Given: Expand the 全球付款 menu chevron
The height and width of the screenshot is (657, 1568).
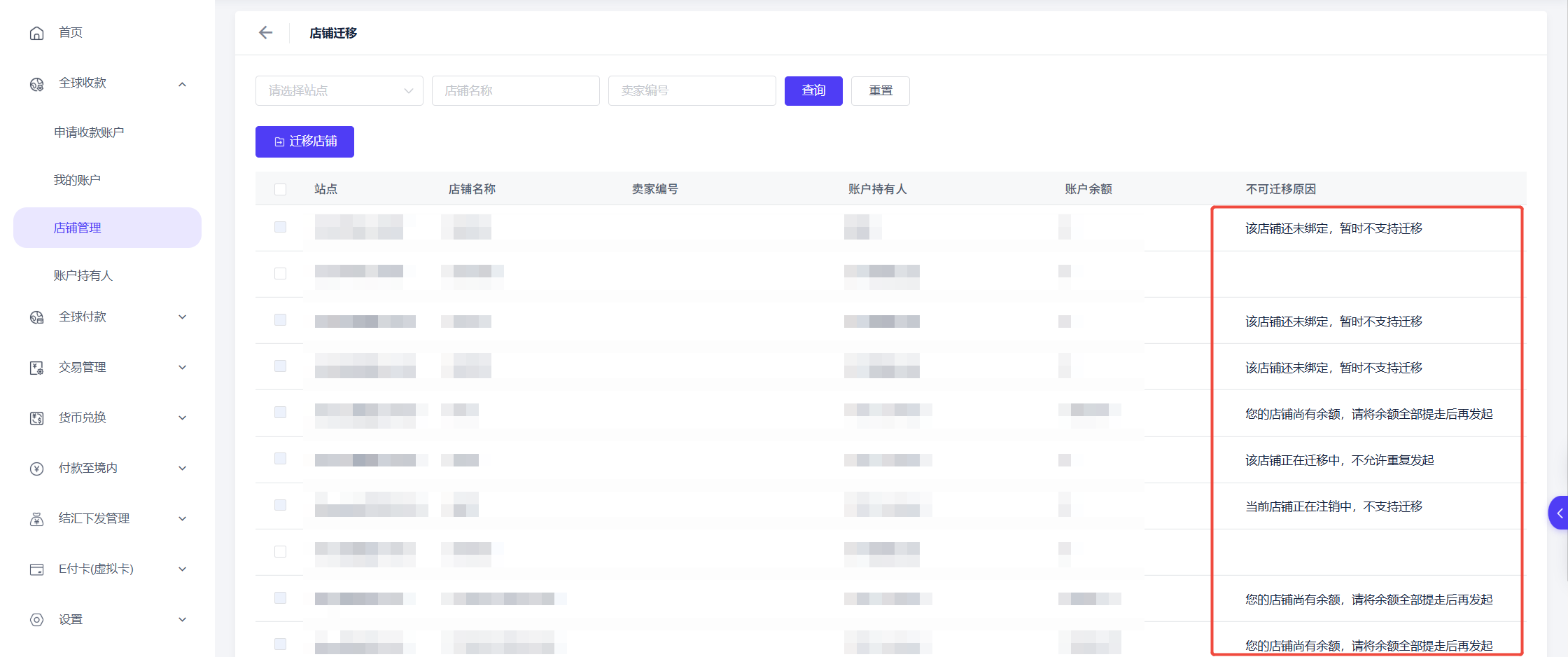Looking at the screenshot, I should click(x=182, y=317).
